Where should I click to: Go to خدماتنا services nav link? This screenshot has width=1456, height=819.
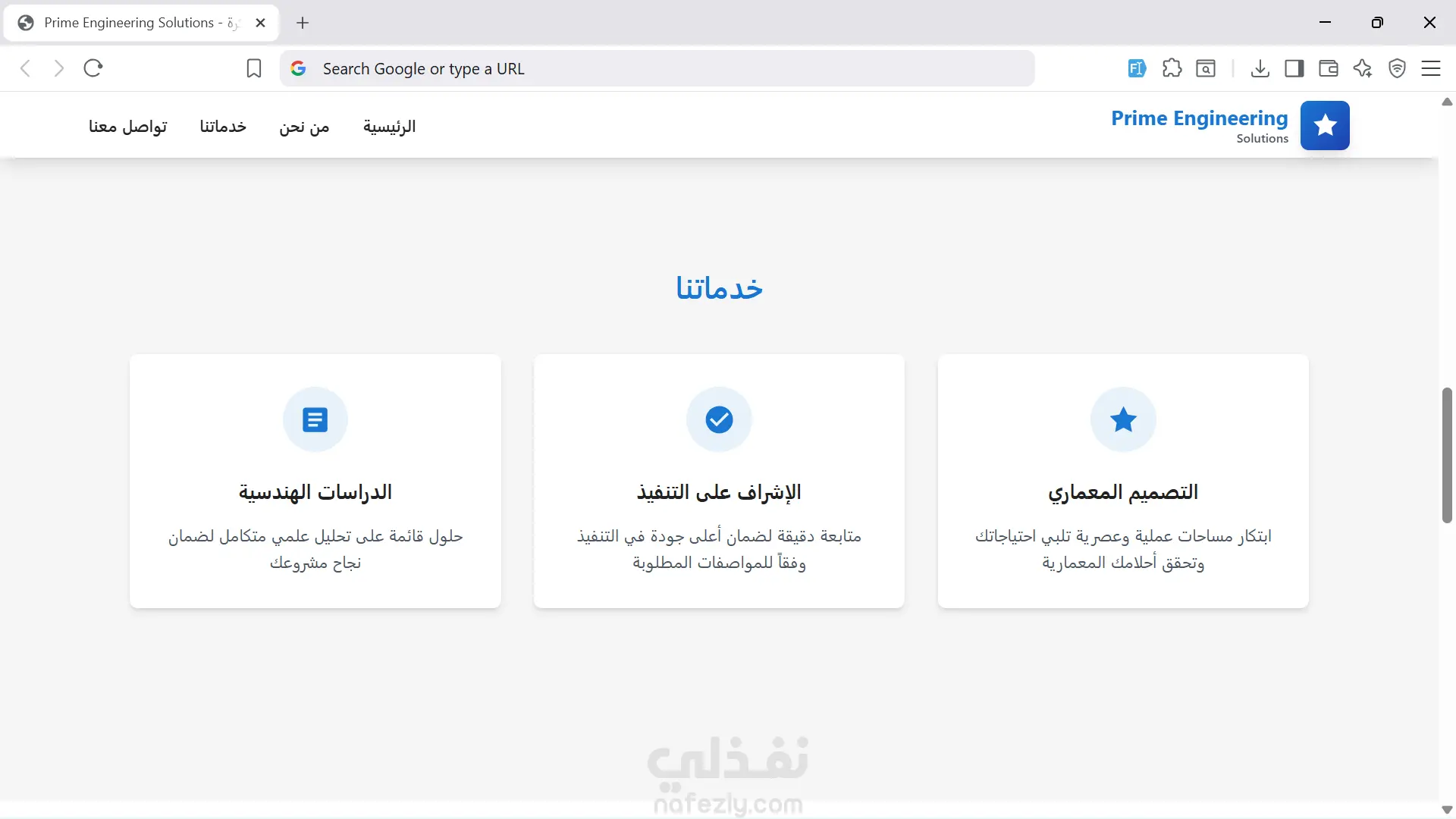pos(223,127)
